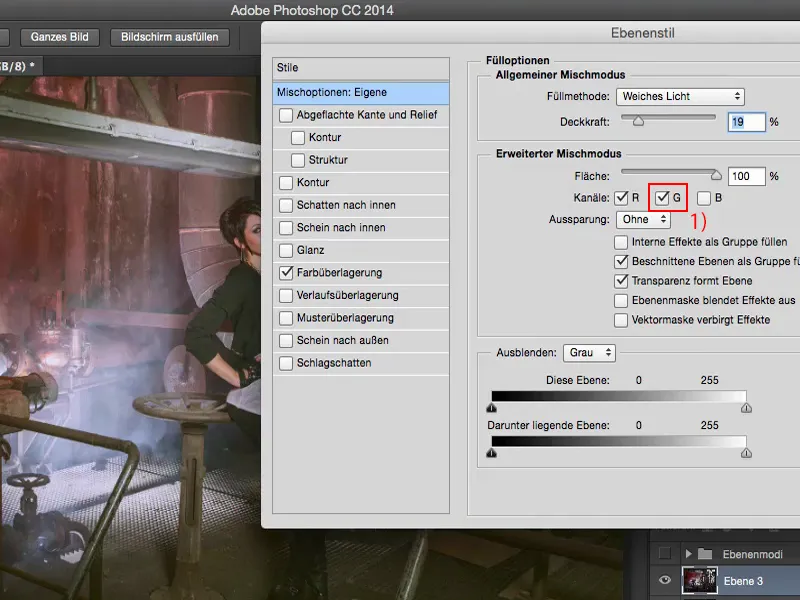Click the Schlagschatten style label
800x600 pixels.
pos(334,363)
